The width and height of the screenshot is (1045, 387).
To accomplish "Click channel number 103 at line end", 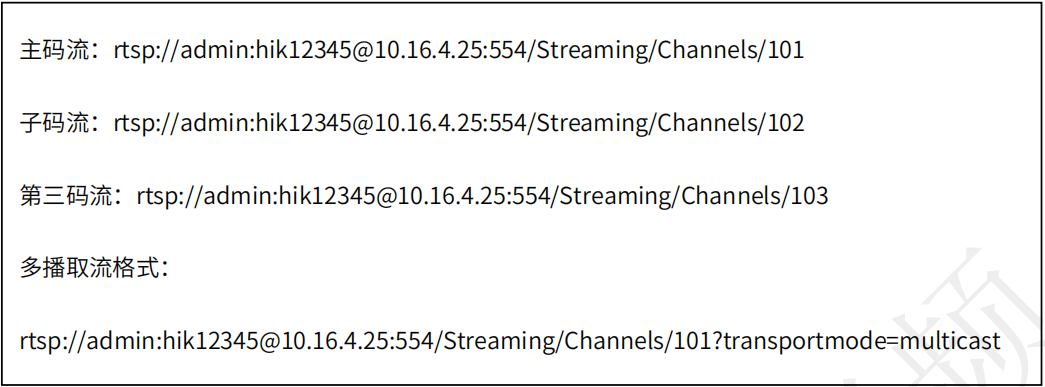I will tap(810, 196).
